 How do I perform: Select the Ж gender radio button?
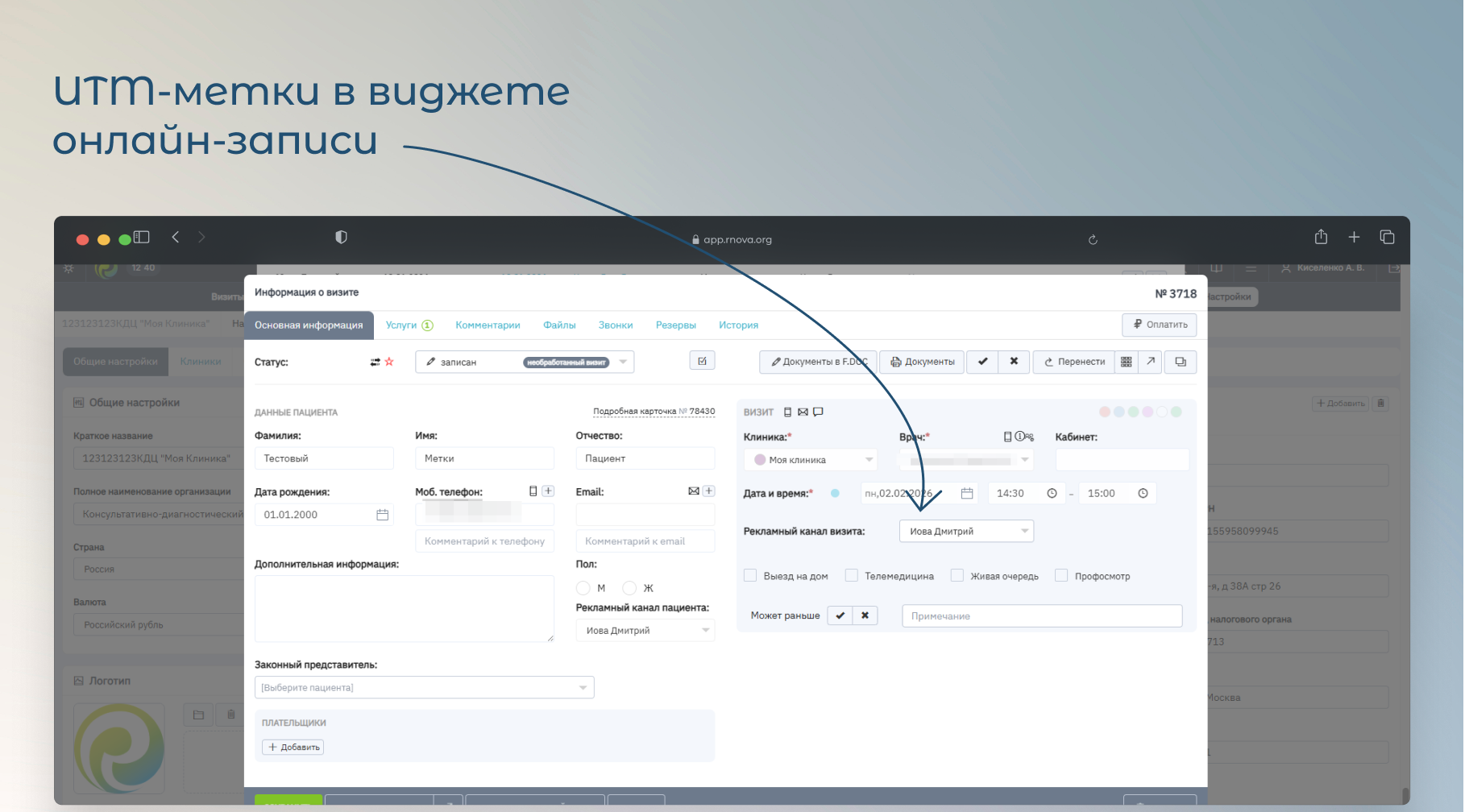point(630,588)
